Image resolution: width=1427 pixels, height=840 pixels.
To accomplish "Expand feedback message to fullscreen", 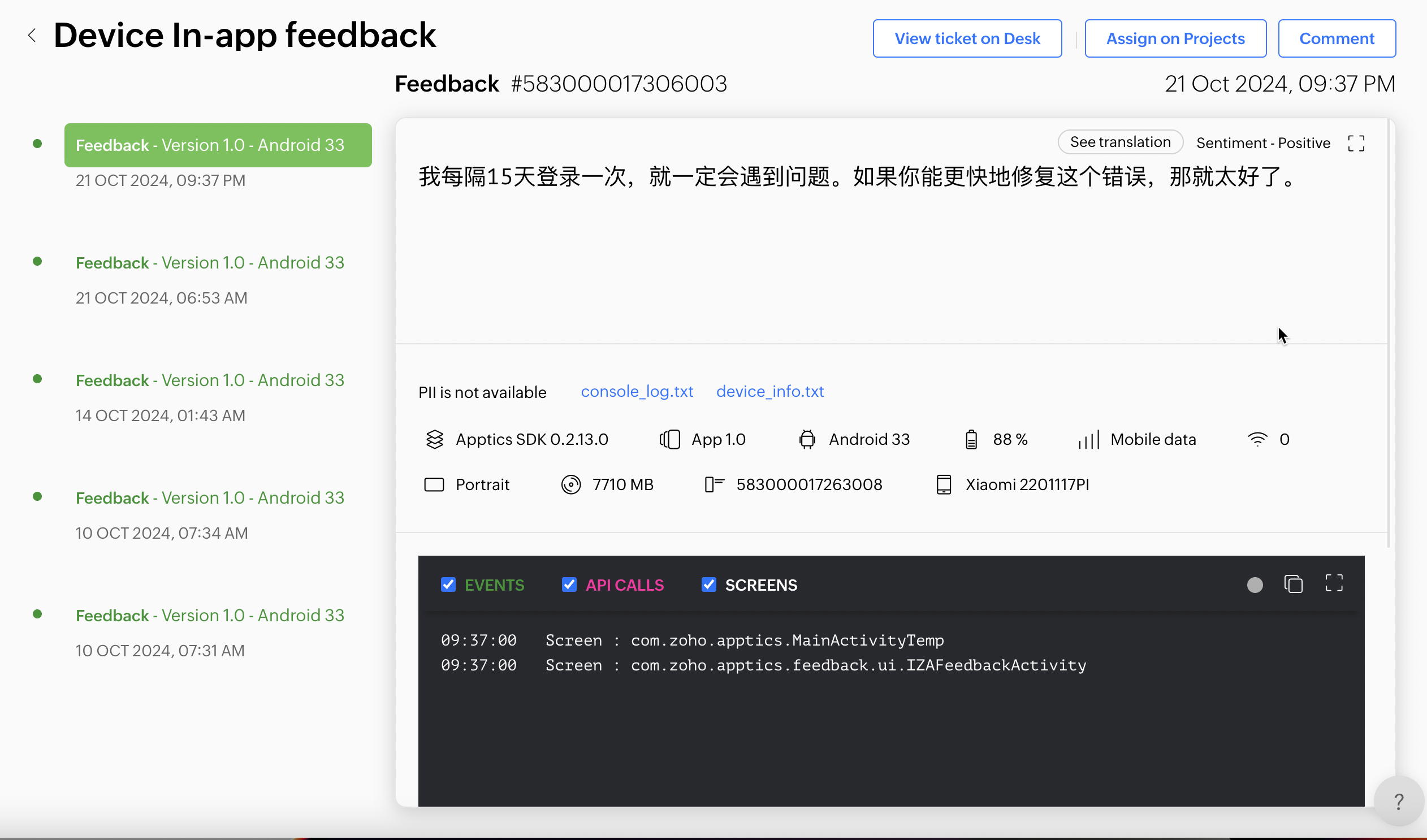I will tap(1356, 143).
